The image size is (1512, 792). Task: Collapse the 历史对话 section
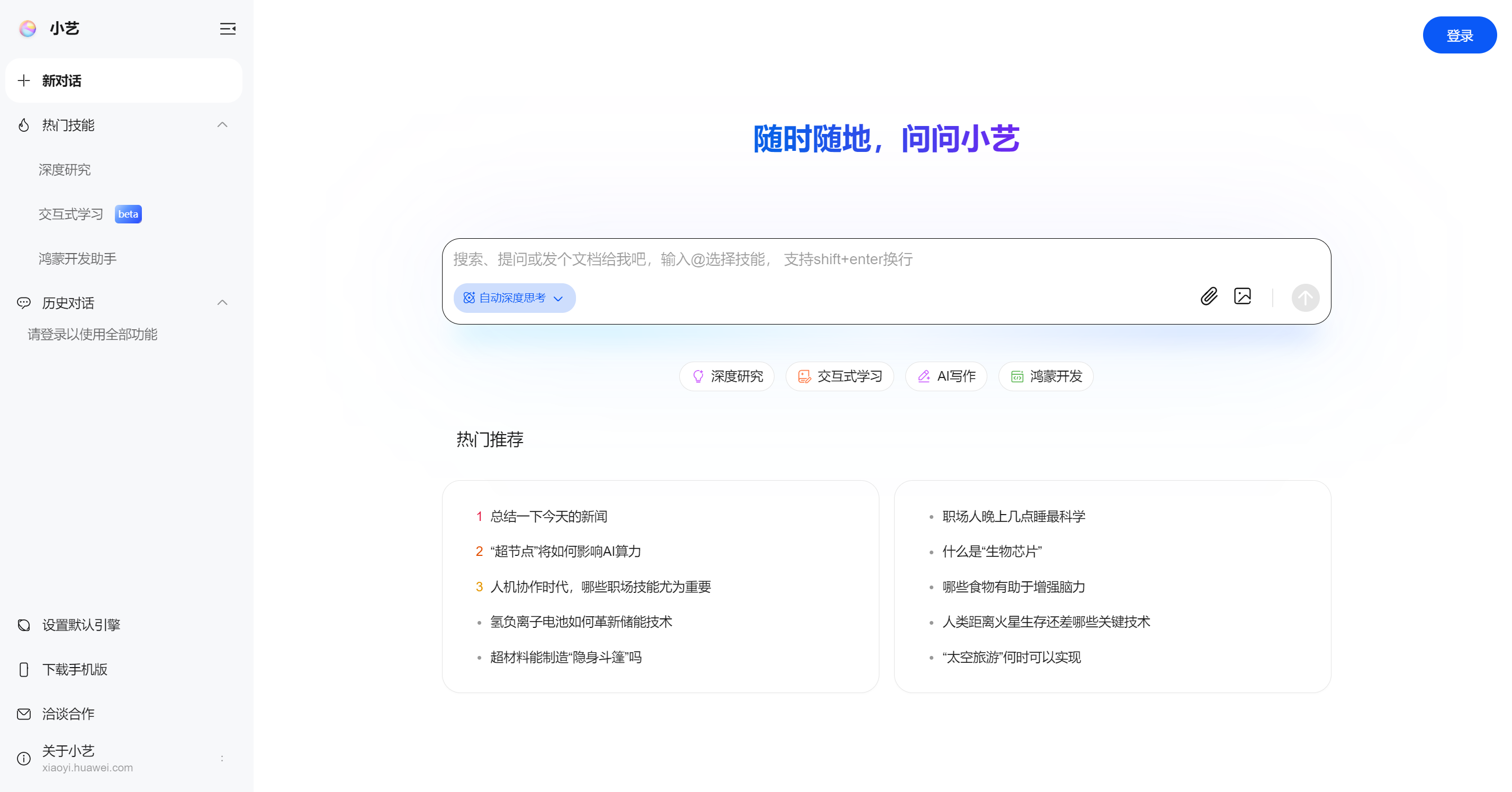[x=222, y=302]
